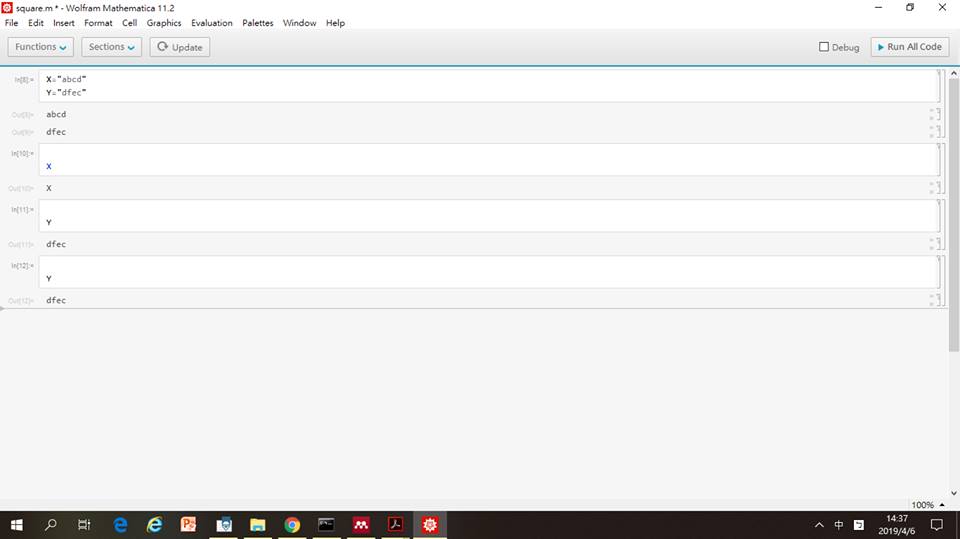Screen dimensions: 960x539
Task: Select cell bracket of Out[12]
Action: [x=937, y=300]
